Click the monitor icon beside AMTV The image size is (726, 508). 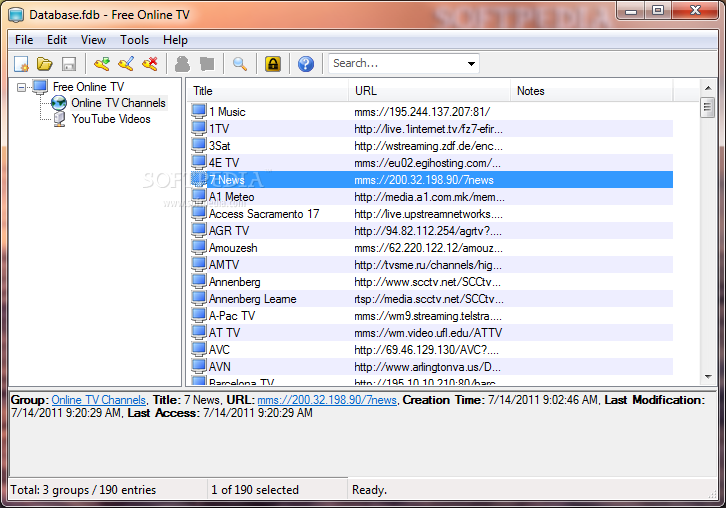tap(199, 264)
